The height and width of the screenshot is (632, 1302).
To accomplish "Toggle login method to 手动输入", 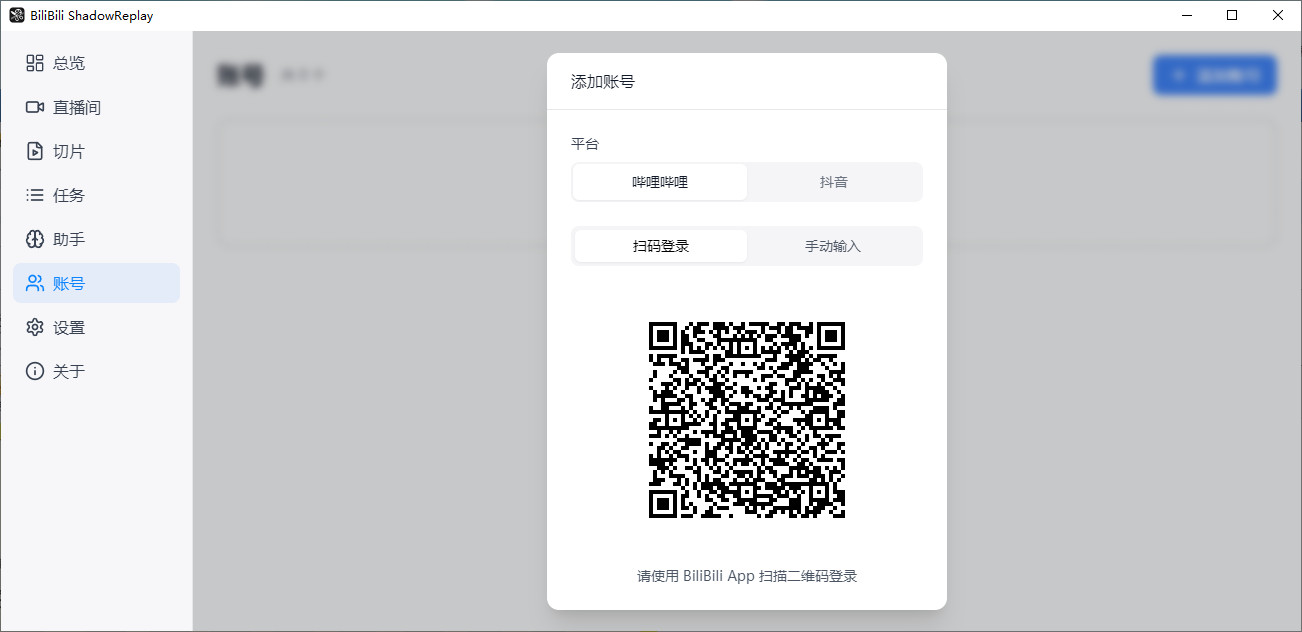I will [835, 246].
